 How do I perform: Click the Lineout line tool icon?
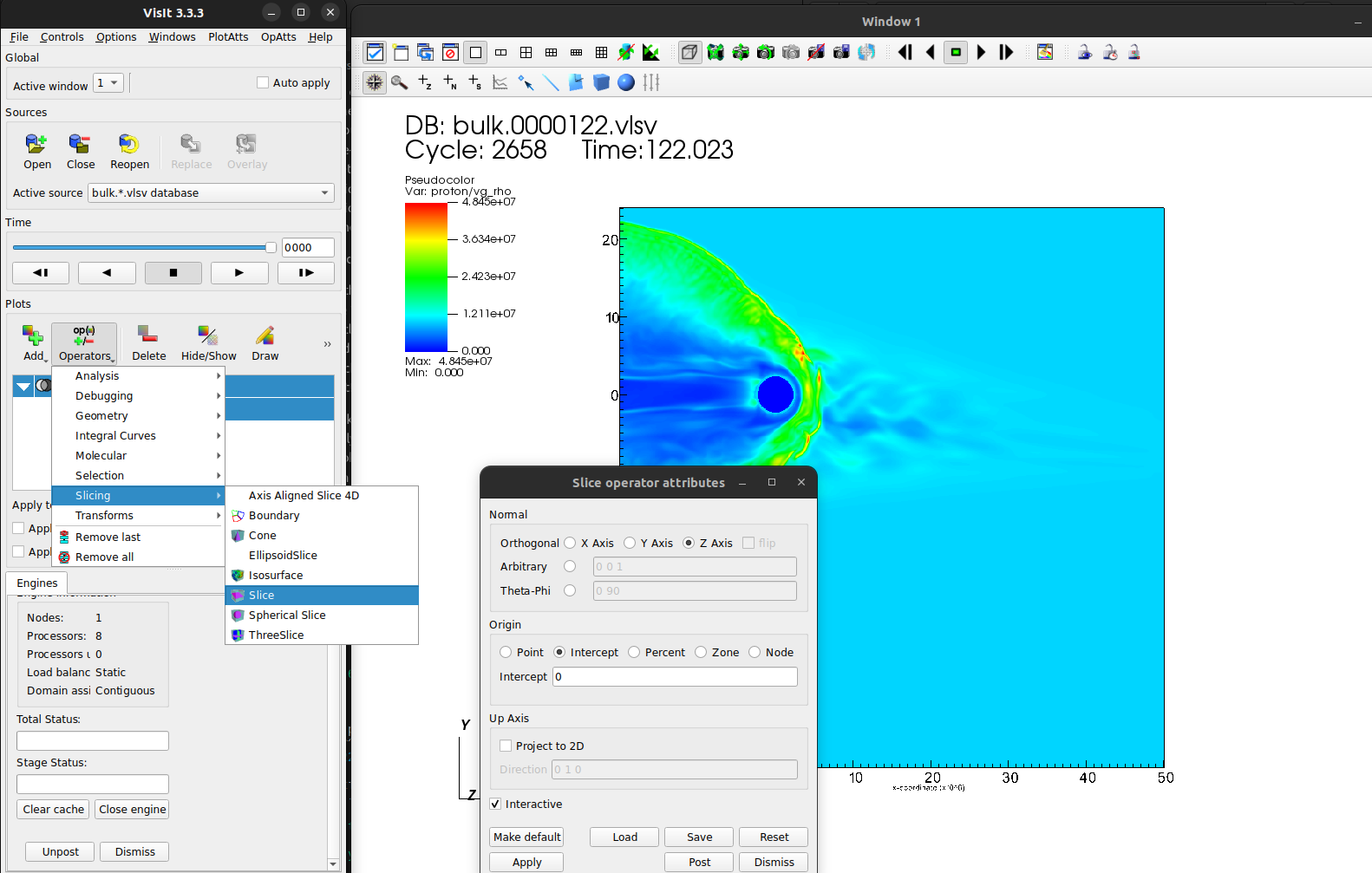[551, 82]
